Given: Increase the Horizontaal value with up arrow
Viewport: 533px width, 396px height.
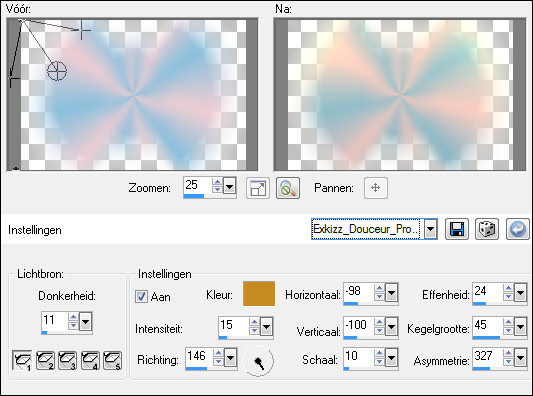Looking at the screenshot, I should click(379, 288).
